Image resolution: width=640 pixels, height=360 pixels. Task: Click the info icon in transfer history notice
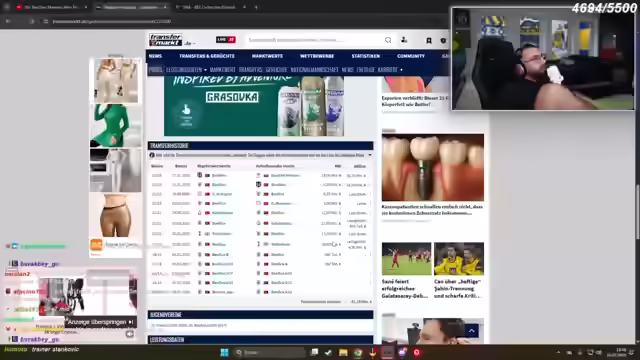tap(152, 155)
